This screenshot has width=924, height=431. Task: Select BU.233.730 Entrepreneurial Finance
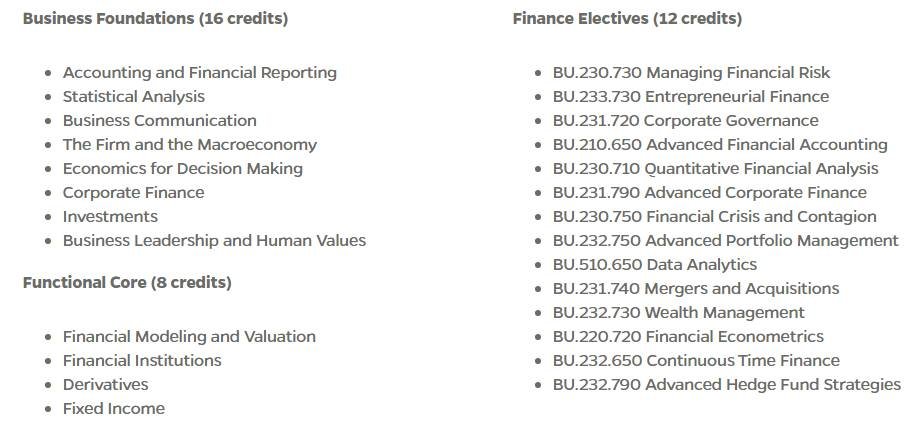pyautogui.click(x=691, y=97)
